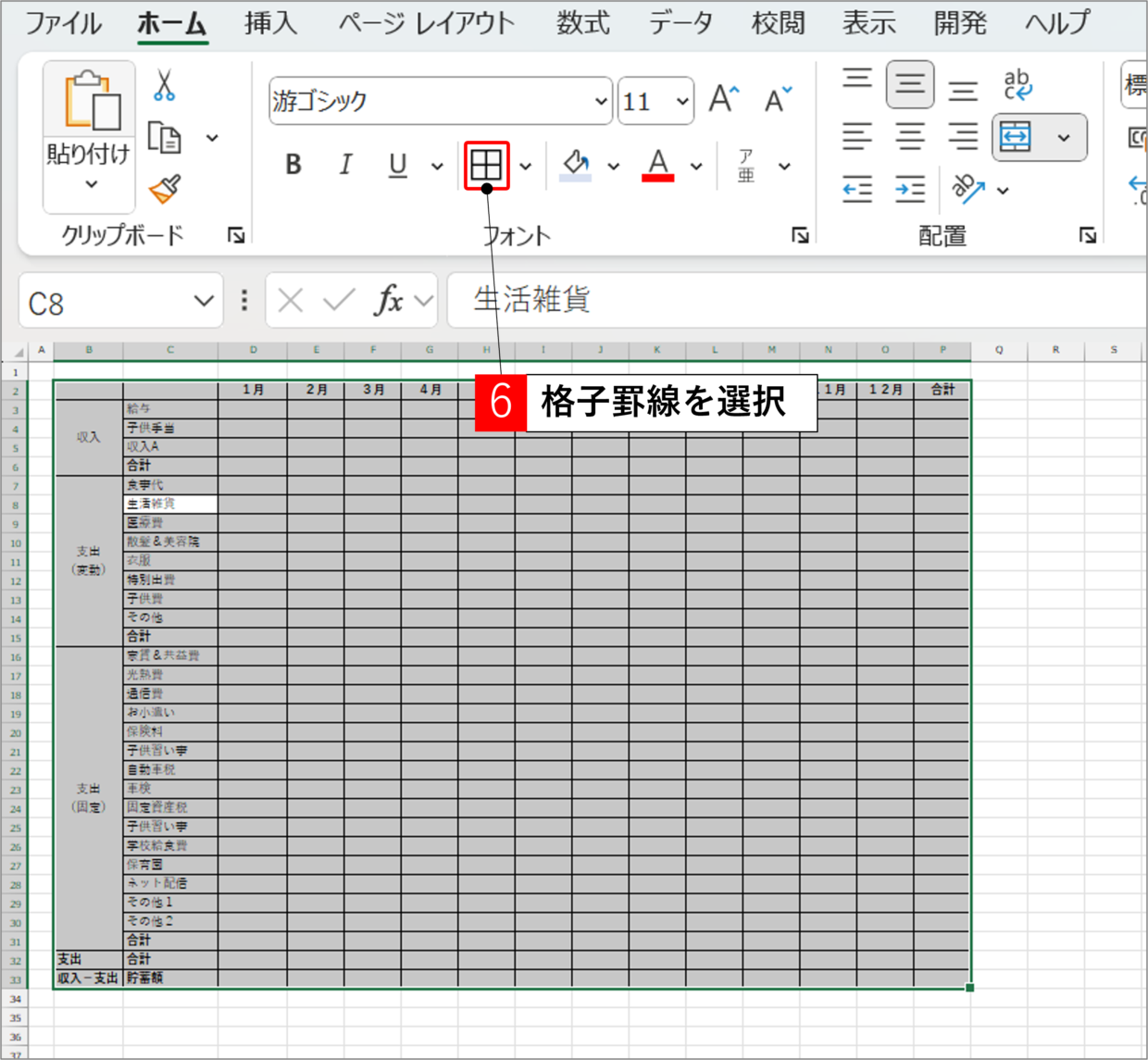Open clipboard group dialog launcher
This screenshot has height=1060, width=1148.
[x=236, y=235]
